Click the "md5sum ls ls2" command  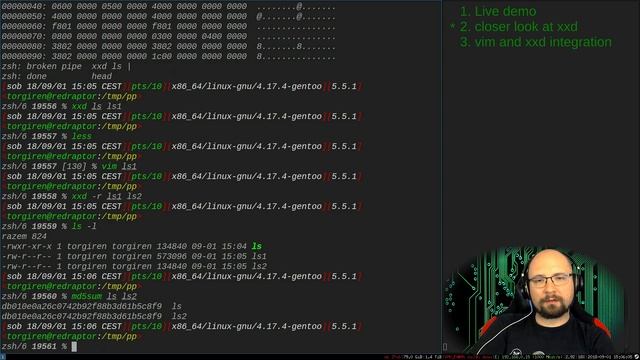pyautogui.click(x=104, y=296)
